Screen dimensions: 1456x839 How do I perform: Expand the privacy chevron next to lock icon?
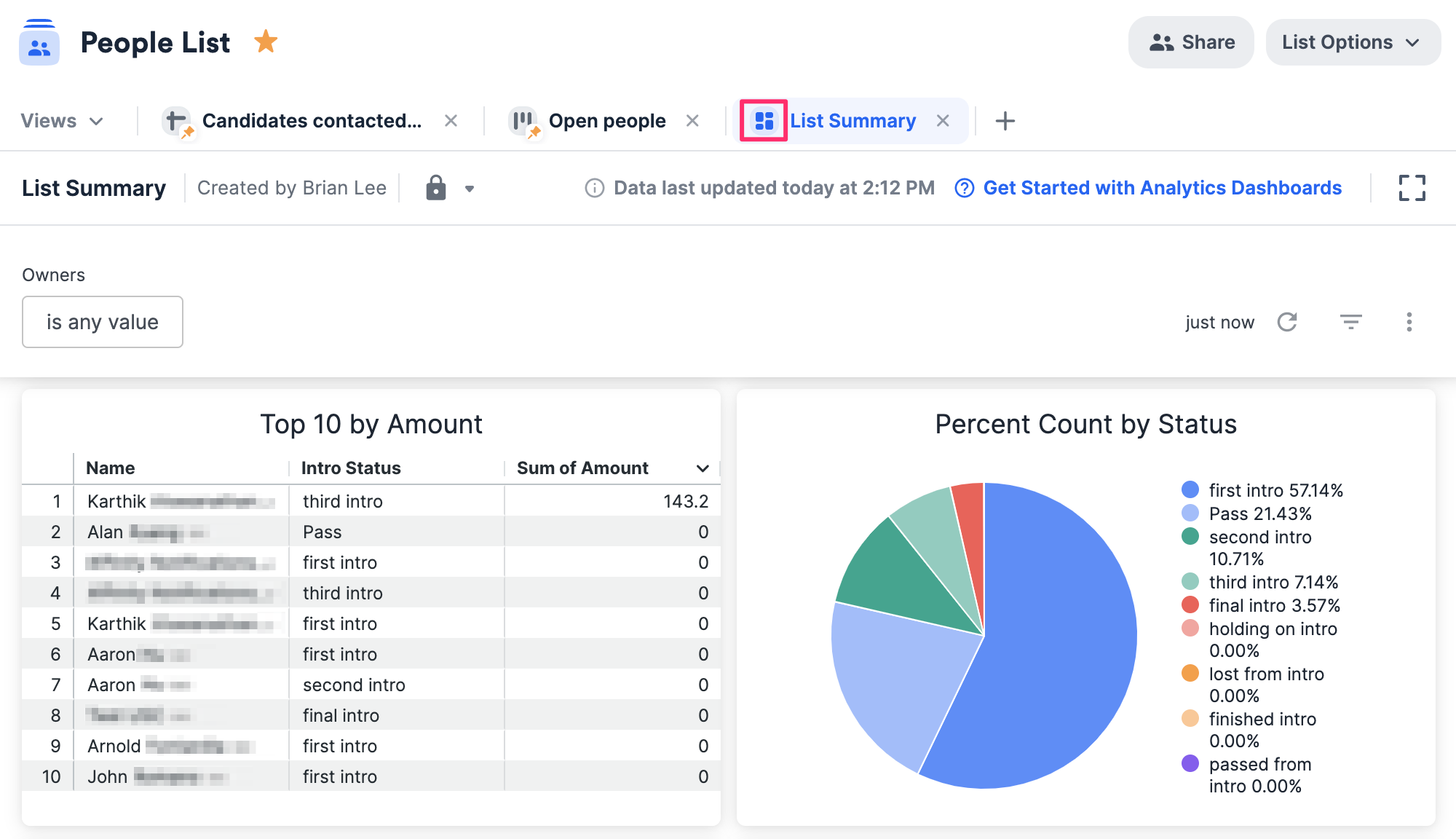[x=470, y=188]
